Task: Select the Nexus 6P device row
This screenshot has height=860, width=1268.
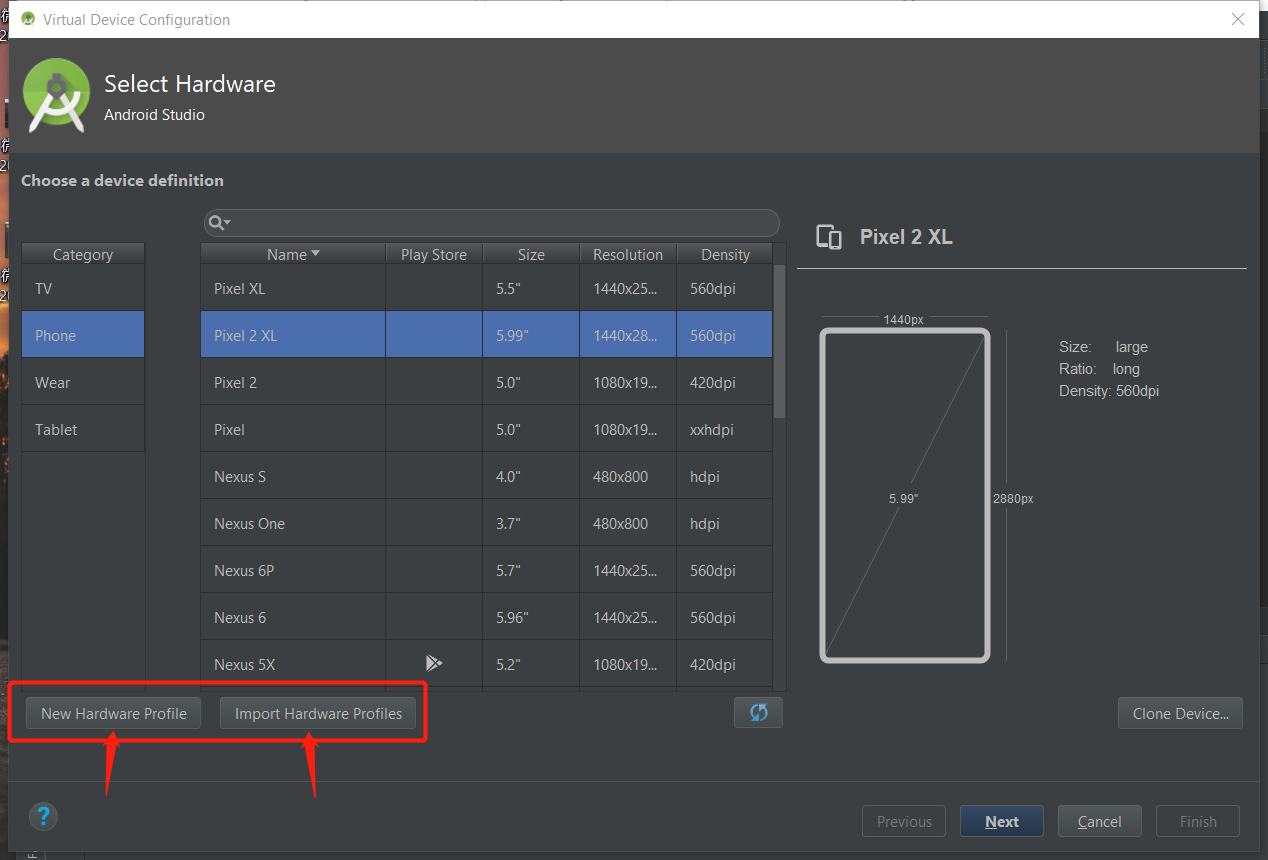Action: tap(292, 571)
